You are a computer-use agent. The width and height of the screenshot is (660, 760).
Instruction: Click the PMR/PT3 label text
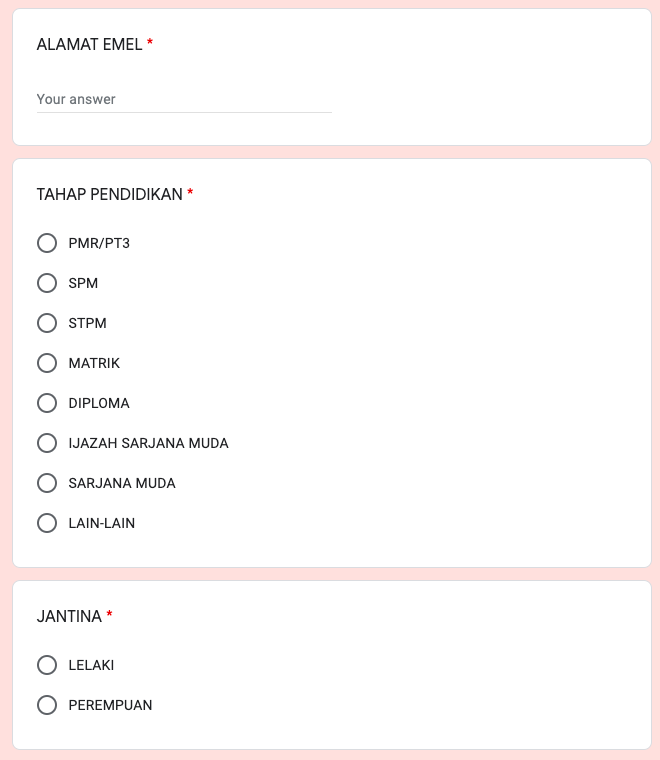(99, 243)
